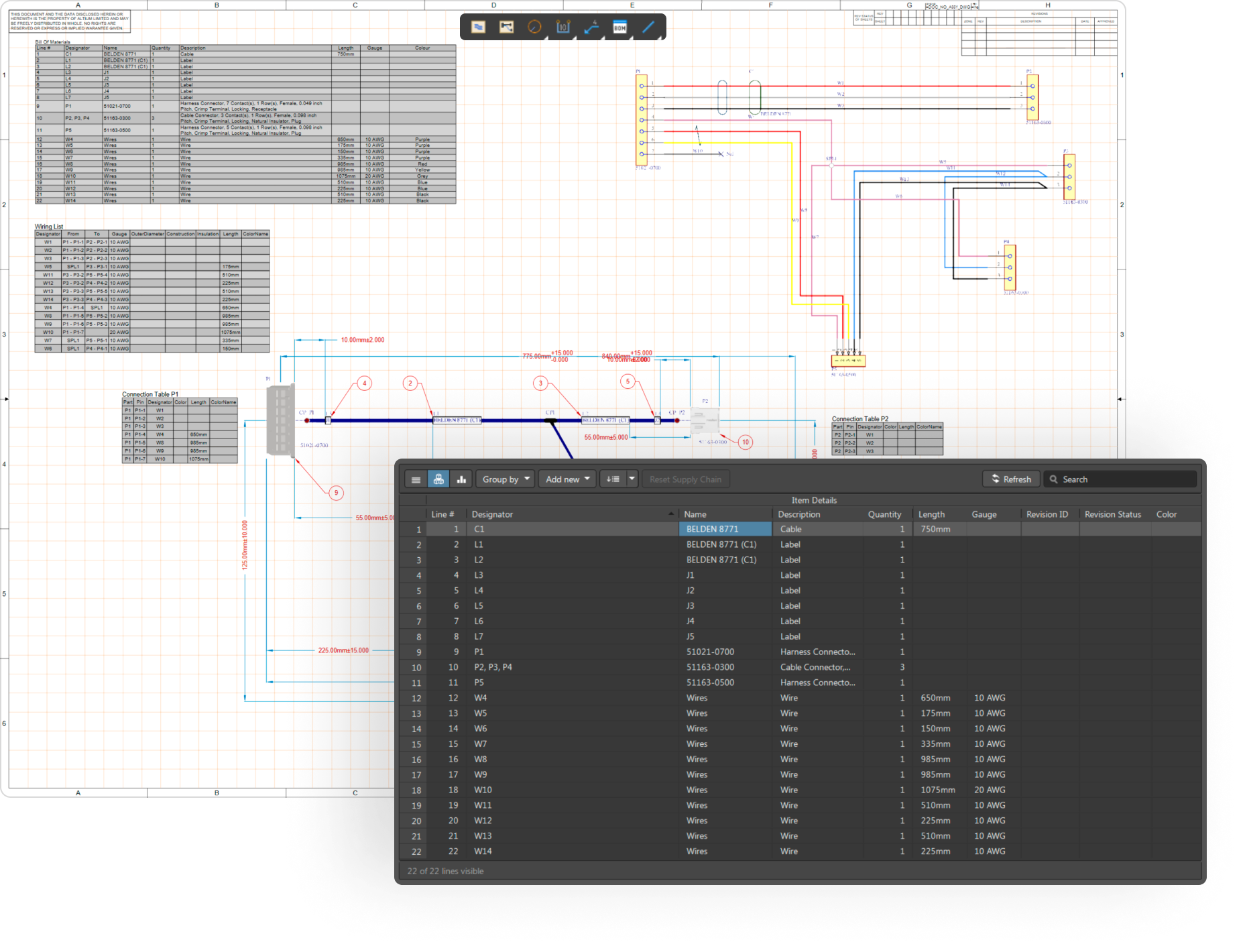
Task: Enable the chart statistics view
Action: pyautogui.click(x=461, y=479)
